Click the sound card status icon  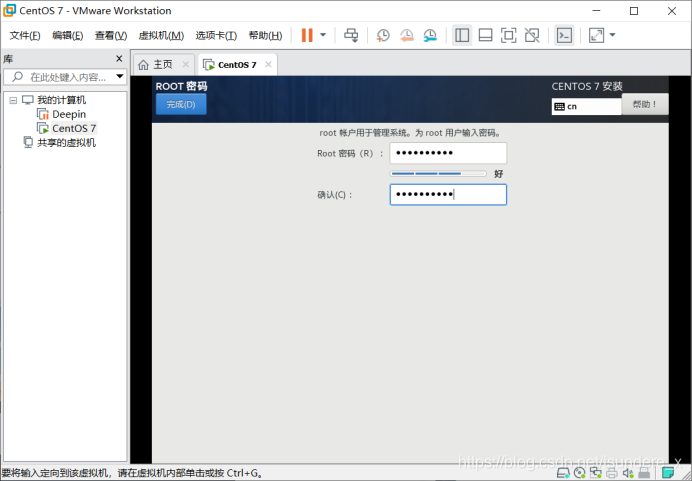628,473
